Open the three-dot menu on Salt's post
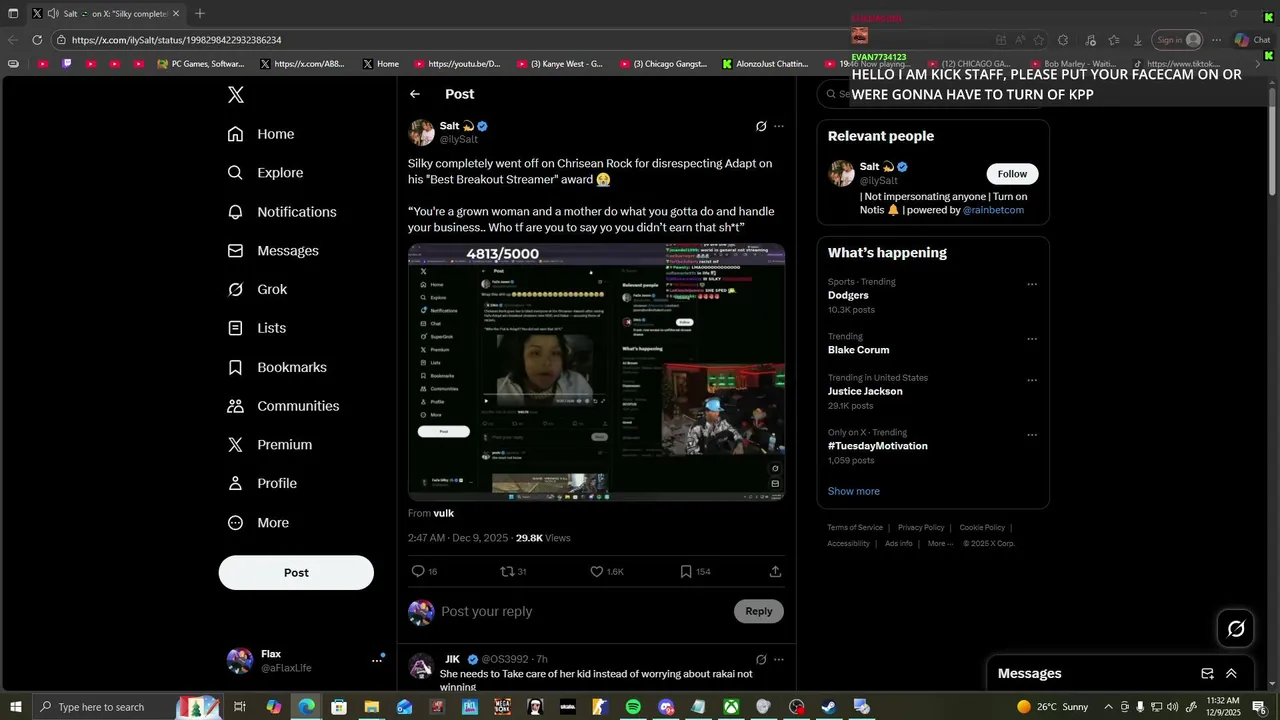This screenshot has width=1280, height=720. [x=779, y=127]
